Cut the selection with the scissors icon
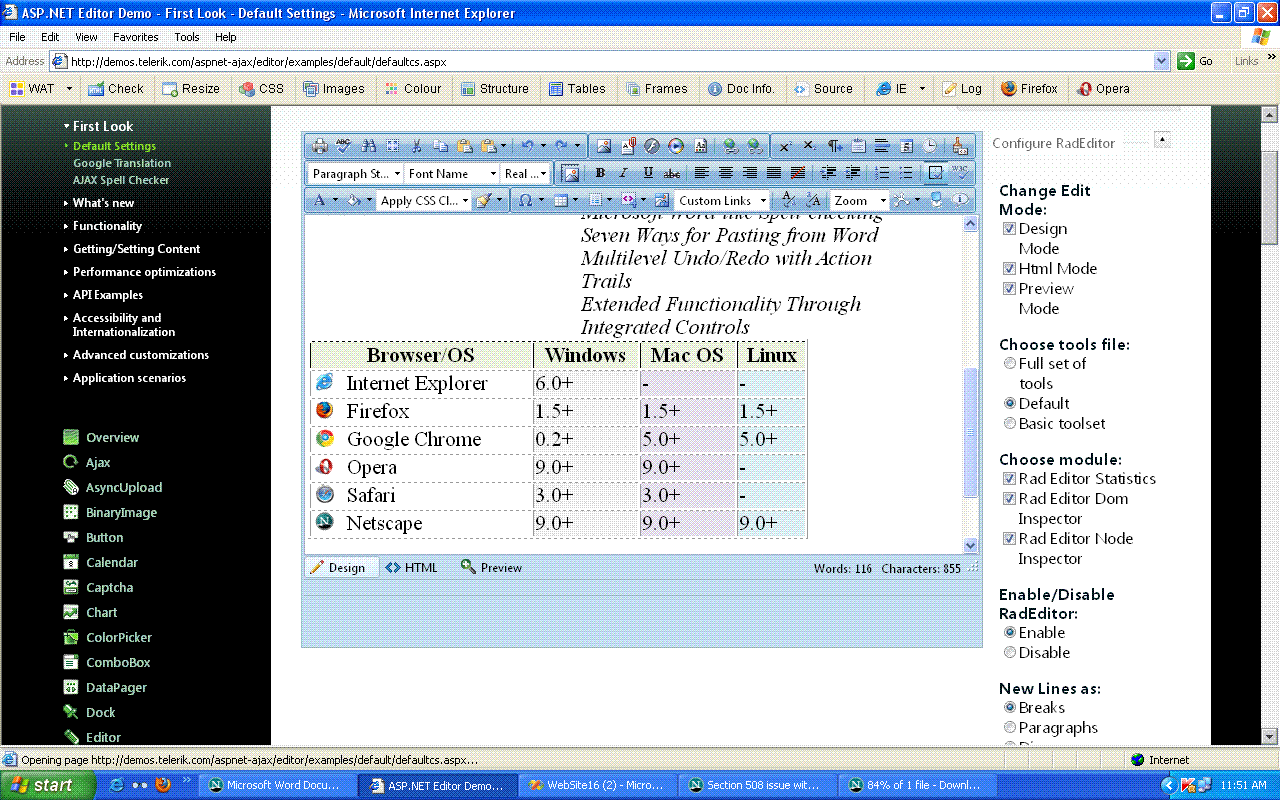 pos(417,146)
